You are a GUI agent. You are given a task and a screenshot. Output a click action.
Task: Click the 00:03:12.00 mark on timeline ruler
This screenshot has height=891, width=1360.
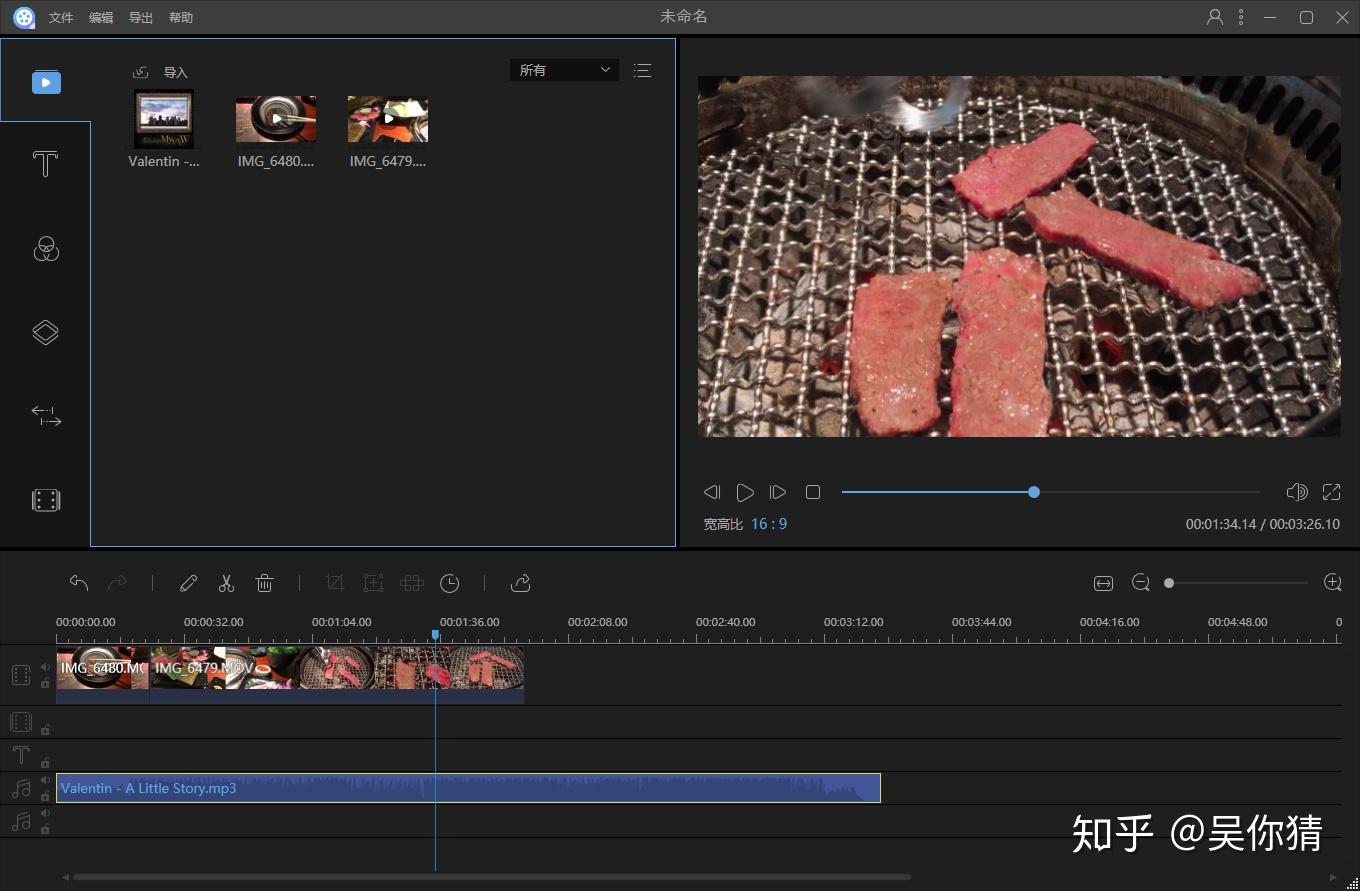click(854, 622)
